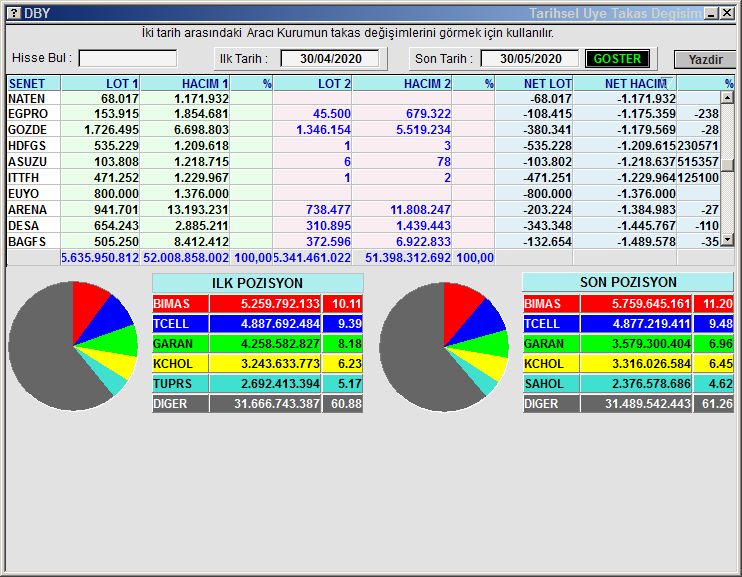This screenshot has width=742, height=577.
Task: Edit the Son Tarih date field
Action: point(530,59)
